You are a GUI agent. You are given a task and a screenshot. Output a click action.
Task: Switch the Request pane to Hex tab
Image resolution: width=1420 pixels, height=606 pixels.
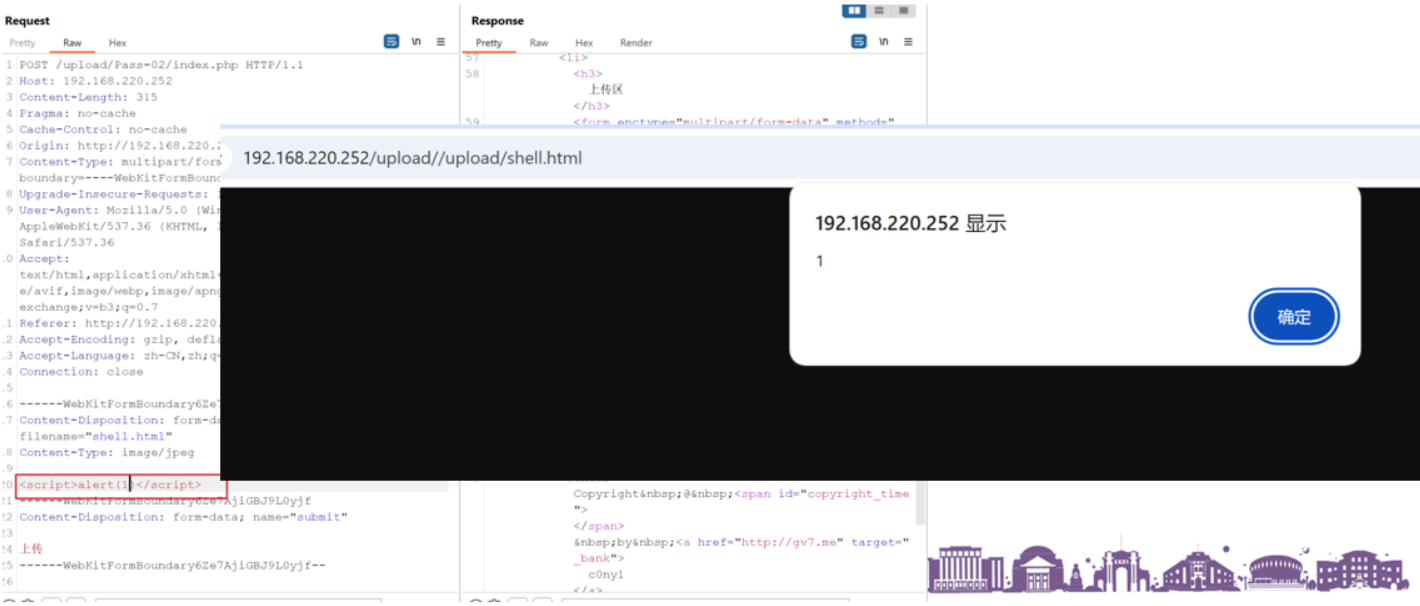tap(118, 43)
